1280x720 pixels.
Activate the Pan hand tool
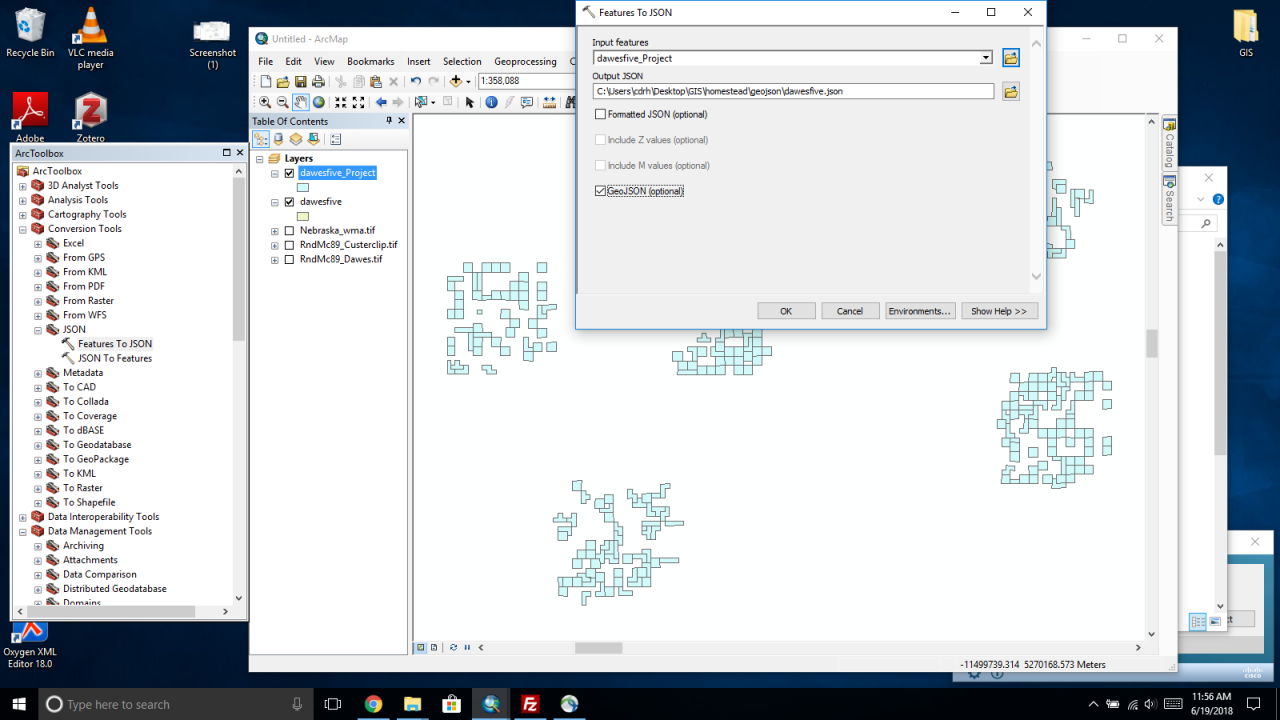(x=300, y=102)
